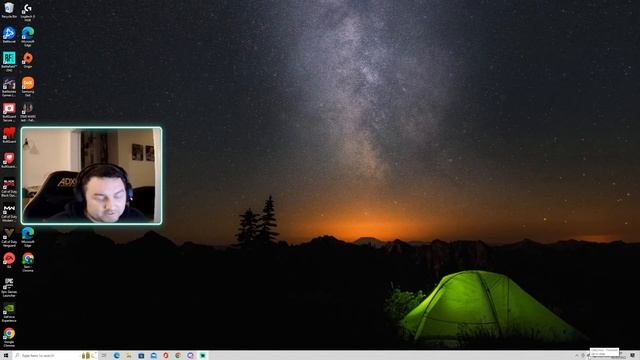Open Microsoft Edge shortcut beside Battle.net
The height and width of the screenshot is (360, 640).
click(28, 36)
